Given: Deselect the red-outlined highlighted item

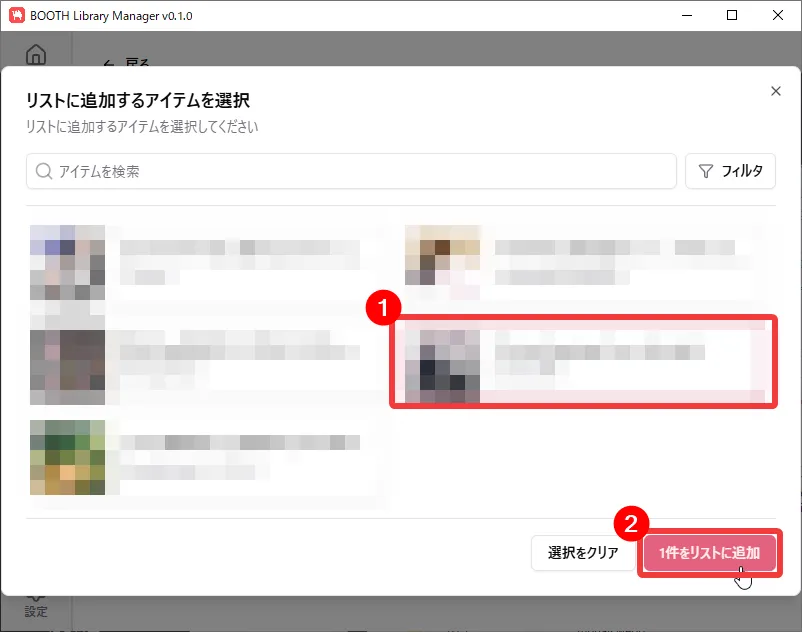Looking at the screenshot, I should (582, 362).
